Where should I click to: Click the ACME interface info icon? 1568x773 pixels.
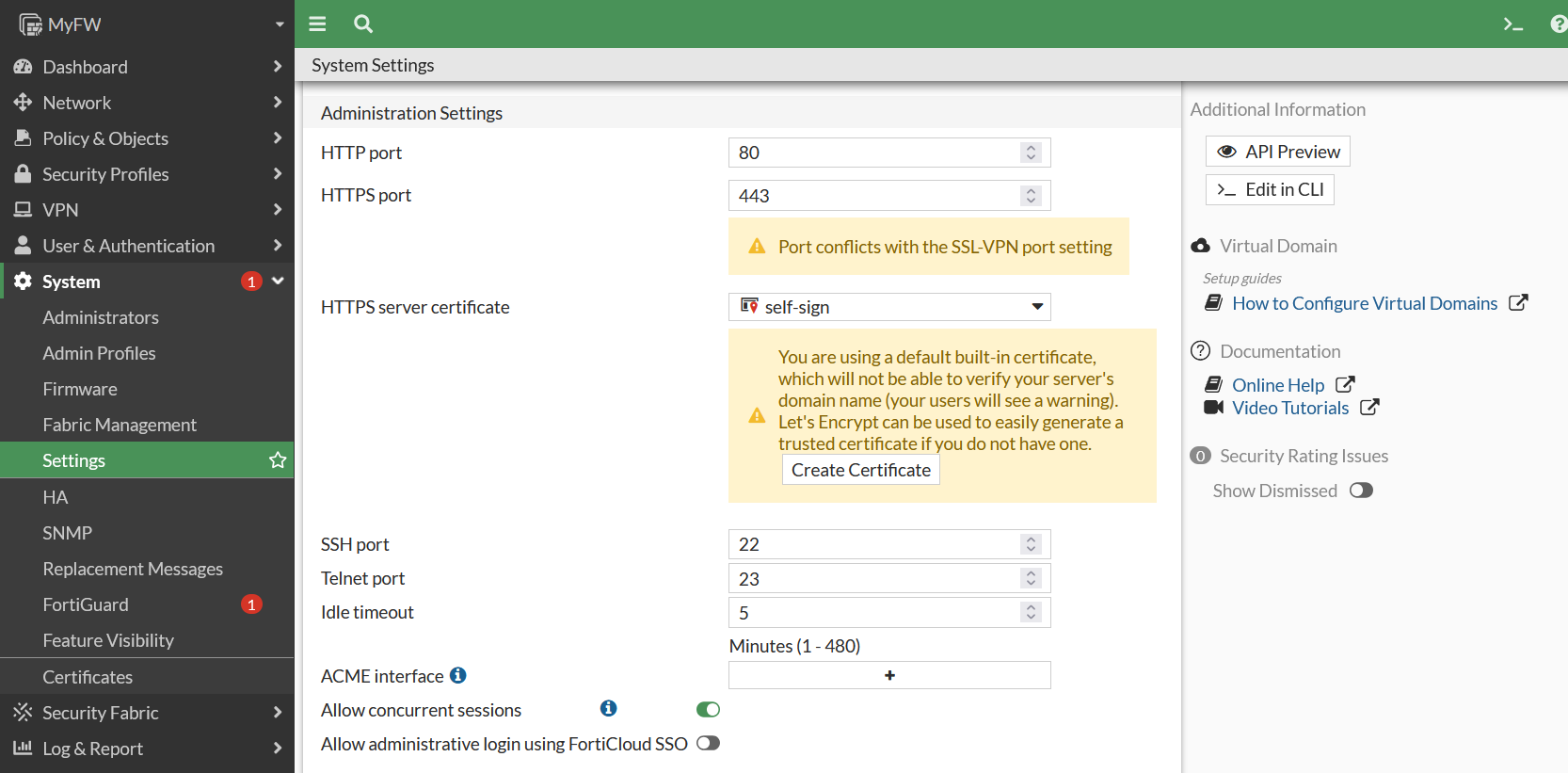[458, 675]
